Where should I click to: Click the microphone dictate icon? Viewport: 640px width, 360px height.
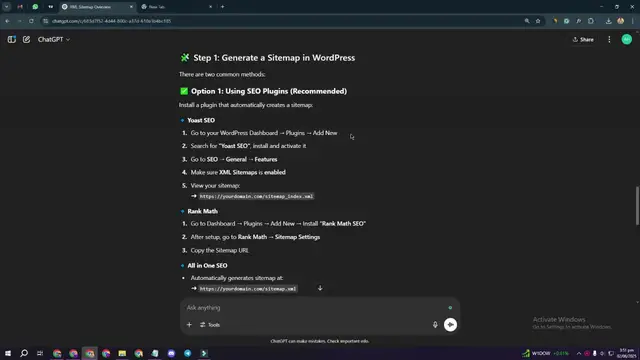435,324
